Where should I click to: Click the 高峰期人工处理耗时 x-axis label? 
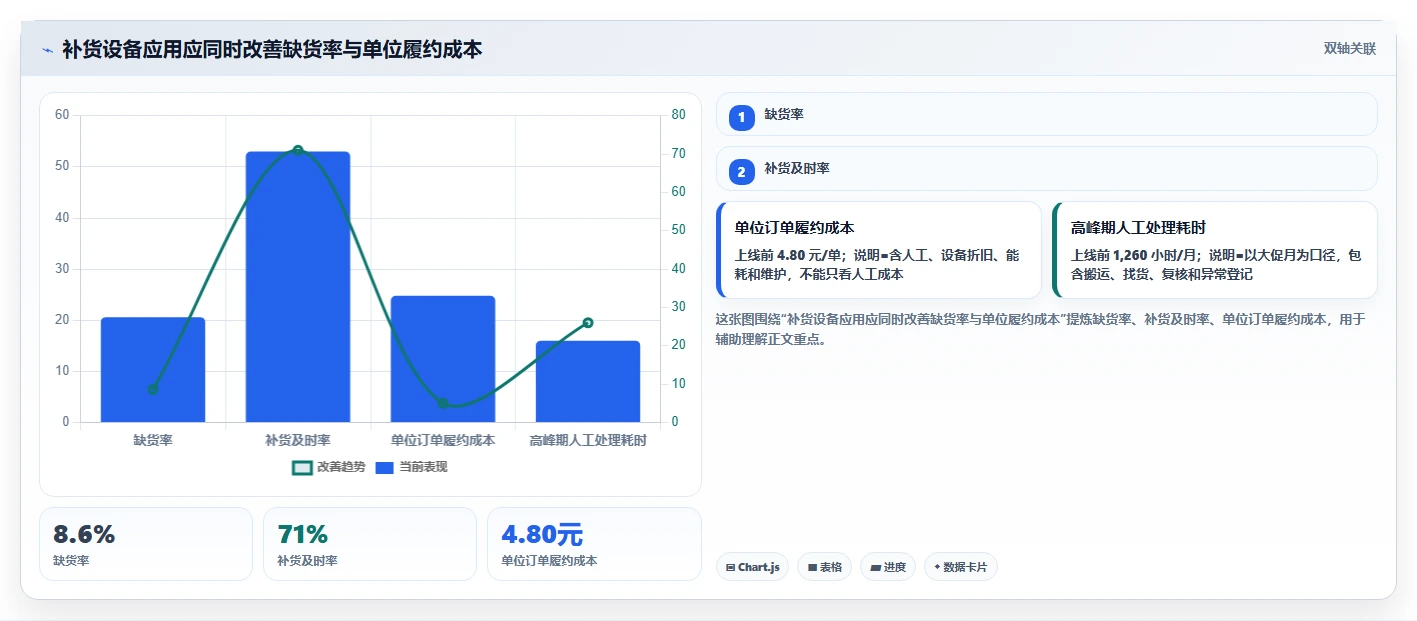588,440
